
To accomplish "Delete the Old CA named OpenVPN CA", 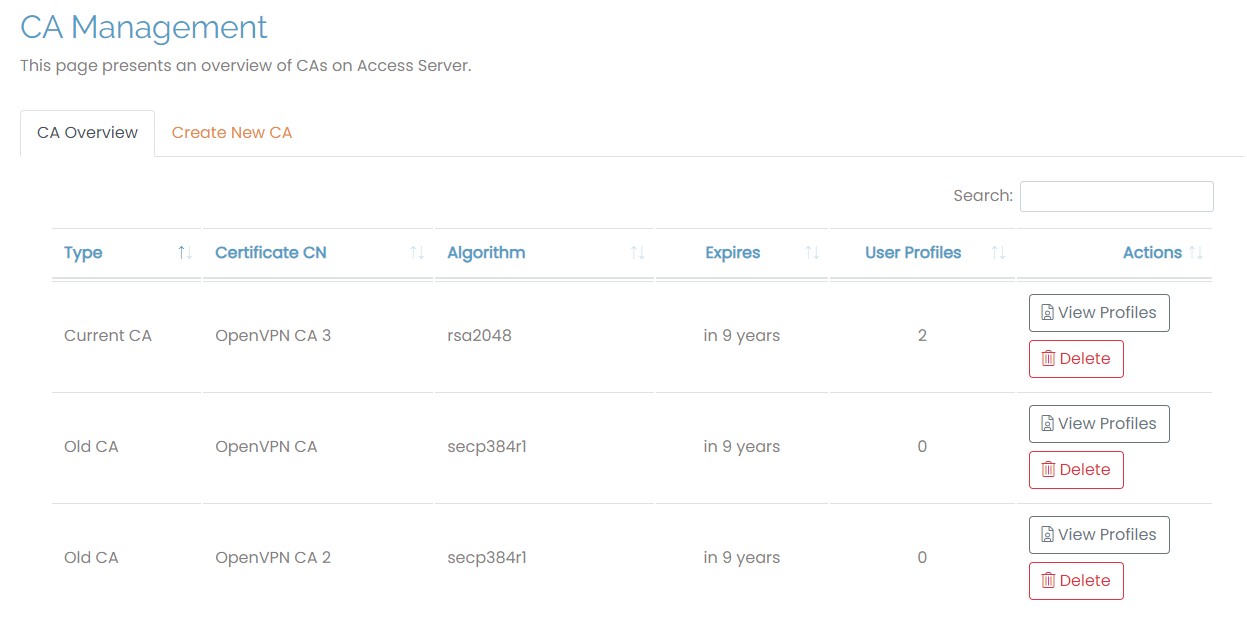I will [1076, 470].
